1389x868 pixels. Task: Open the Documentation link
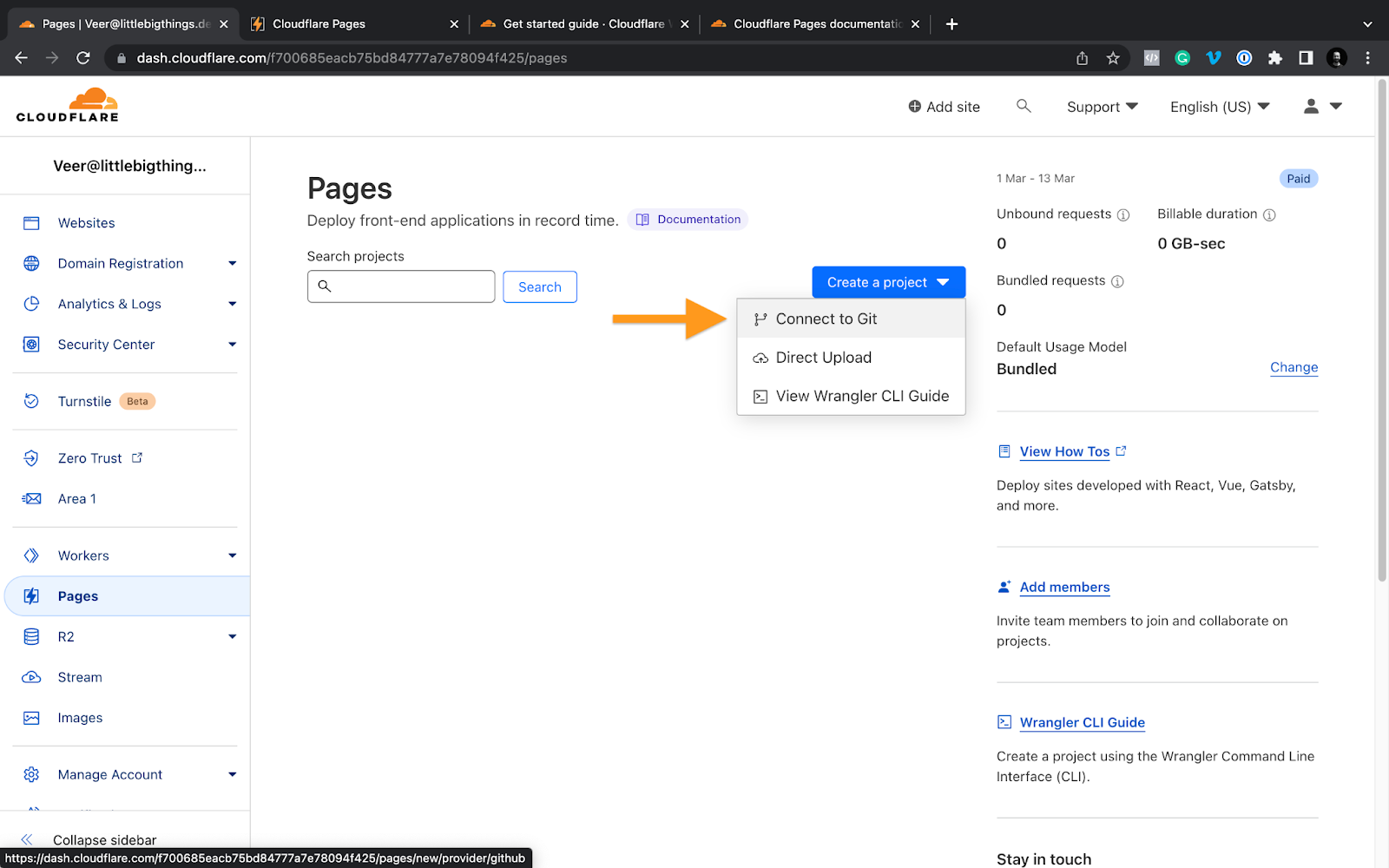(688, 220)
